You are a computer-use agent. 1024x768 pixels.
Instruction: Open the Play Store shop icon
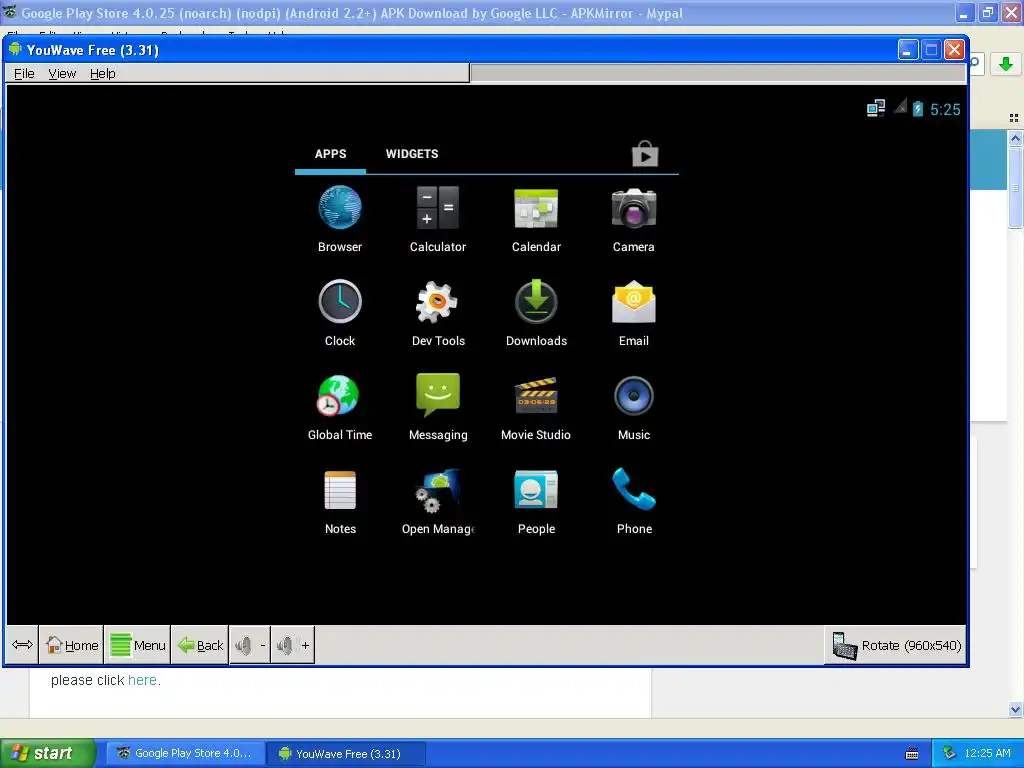(x=645, y=154)
